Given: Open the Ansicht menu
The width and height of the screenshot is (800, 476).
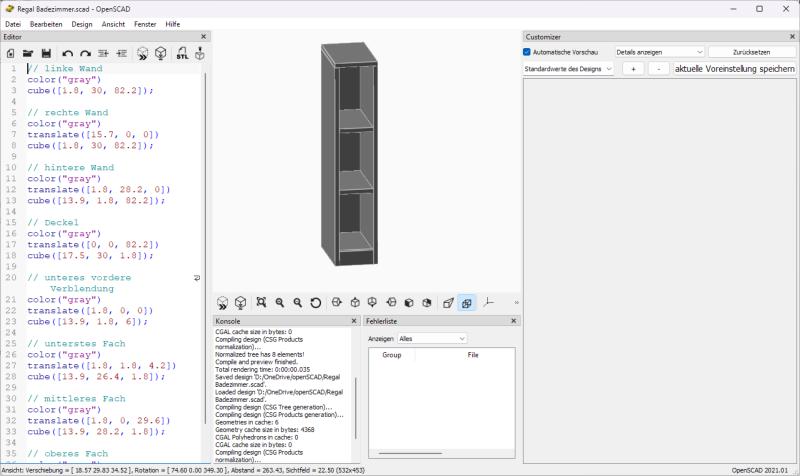Looking at the screenshot, I should tap(113, 24).
